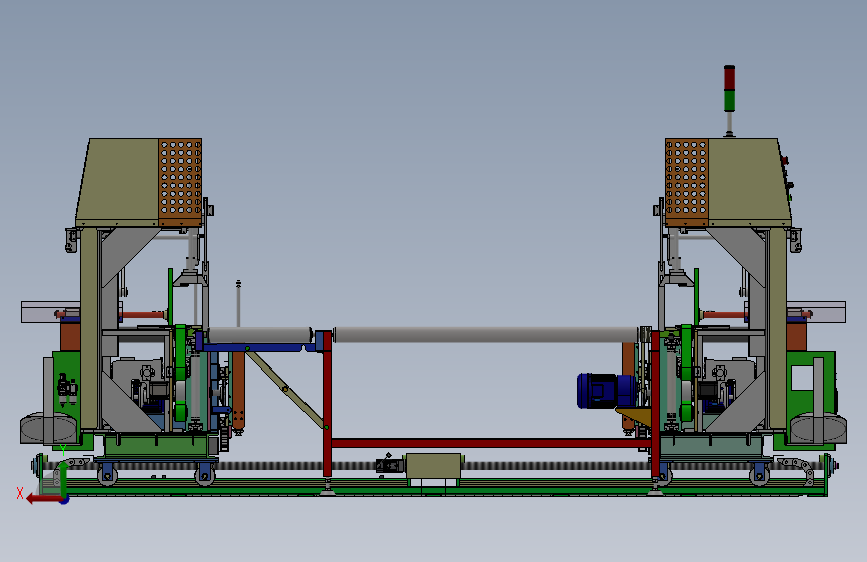Image resolution: width=867 pixels, height=562 pixels.
Task: Click the green Y axis arrow
Action: pyautogui.click(x=64, y=479)
